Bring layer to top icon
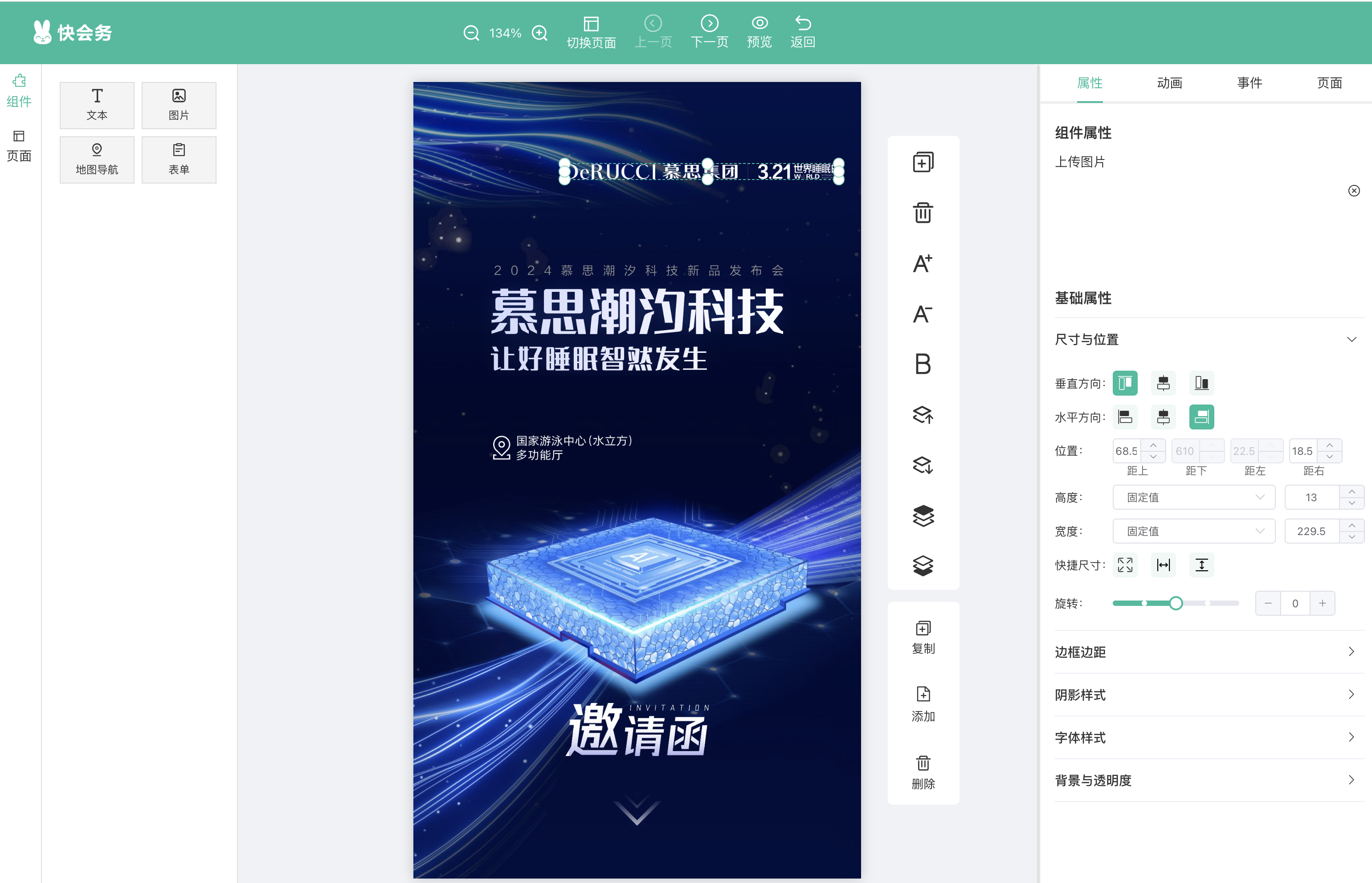The height and width of the screenshot is (883, 1372). tap(923, 515)
